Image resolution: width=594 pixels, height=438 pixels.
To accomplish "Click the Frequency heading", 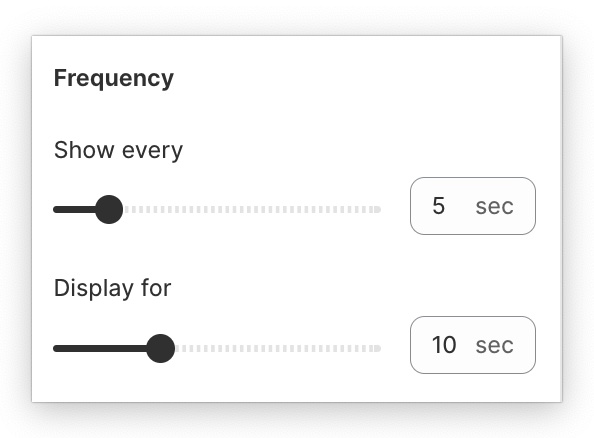I will (x=114, y=79).
